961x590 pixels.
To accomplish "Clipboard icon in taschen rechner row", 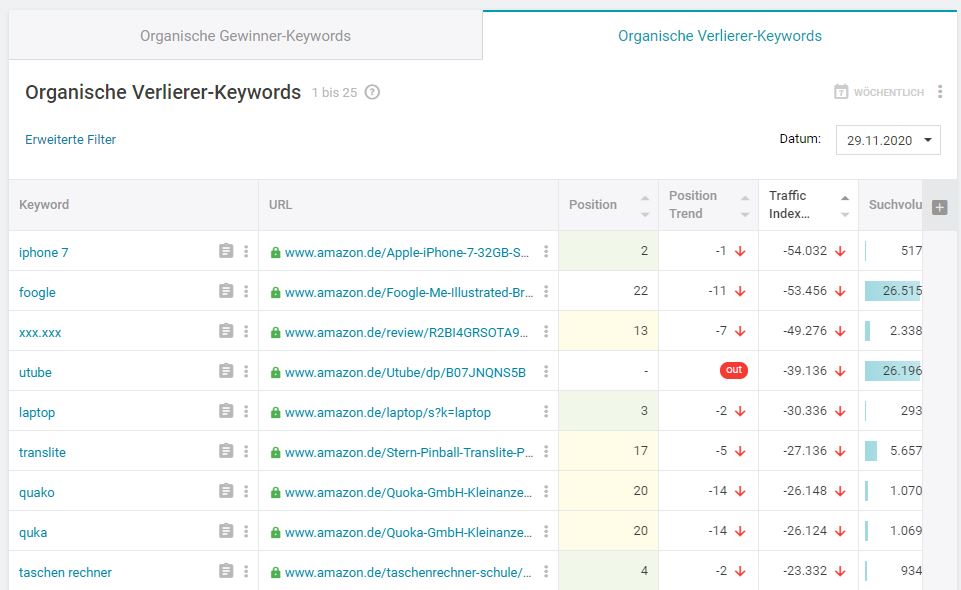I will (226, 570).
